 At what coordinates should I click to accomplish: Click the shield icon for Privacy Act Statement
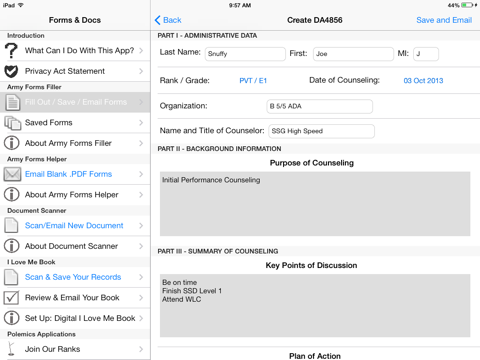tap(11, 71)
